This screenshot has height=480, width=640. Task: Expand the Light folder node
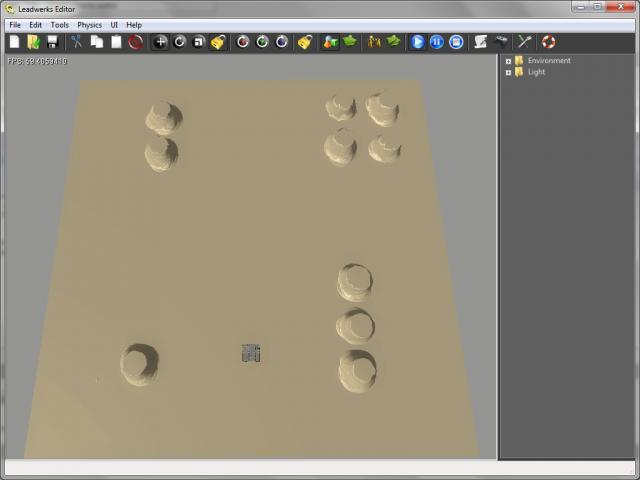point(508,72)
